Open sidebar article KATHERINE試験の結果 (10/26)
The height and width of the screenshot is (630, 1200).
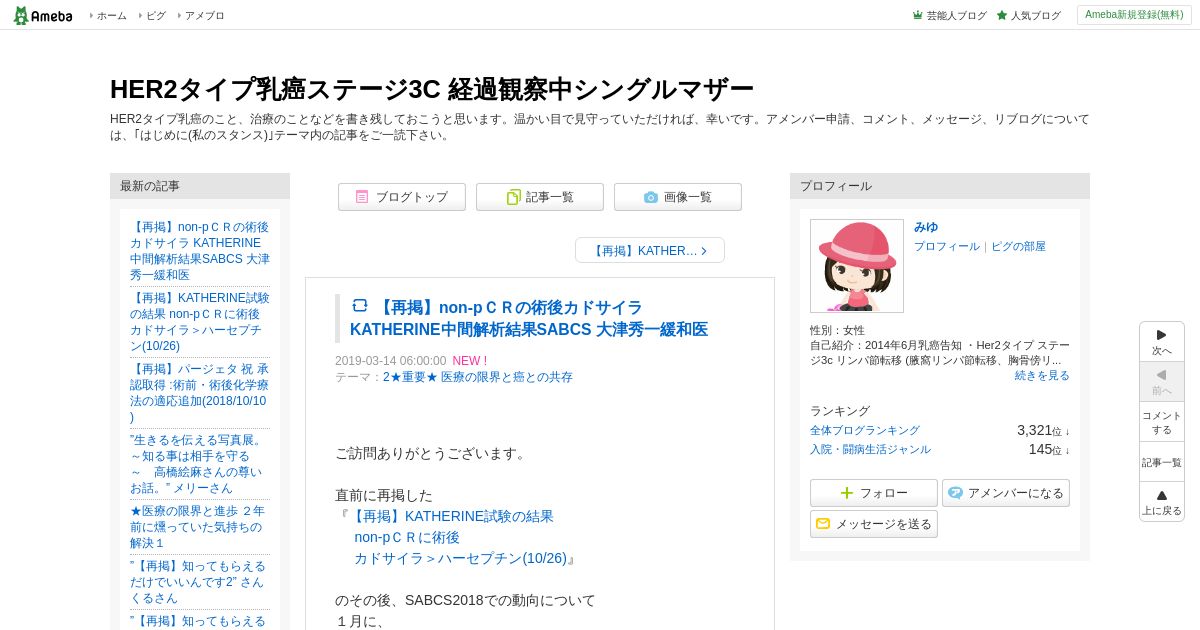(x=200, y=321)
